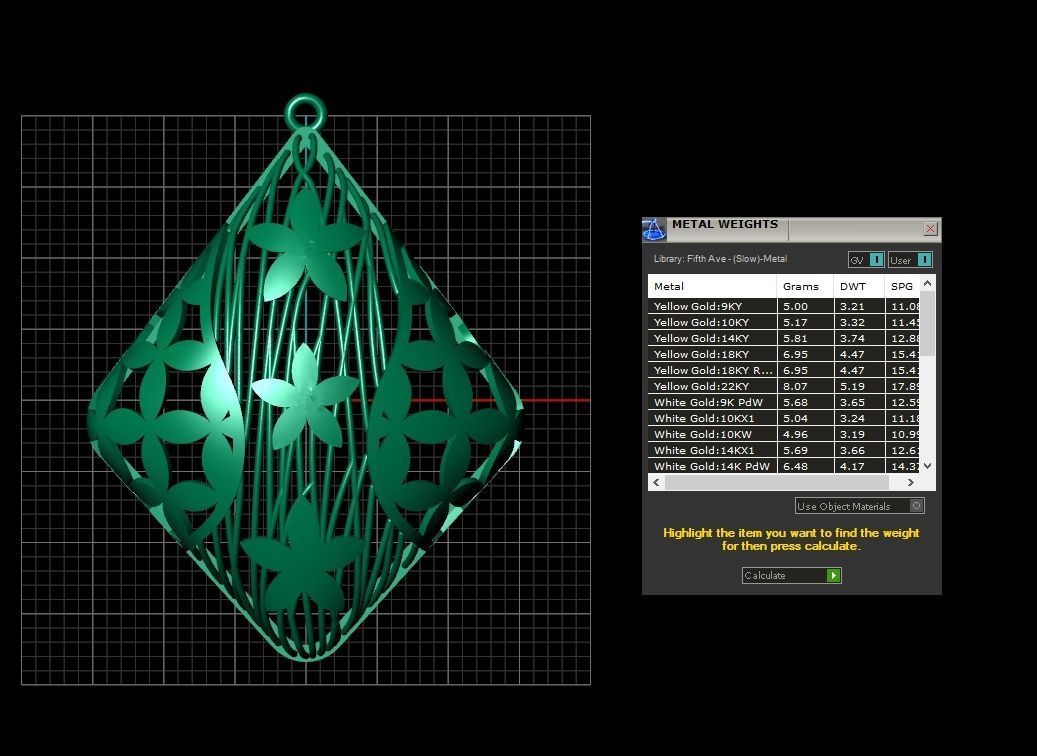Sort by the Metal column header
The width and height of the screenshot is (1037, 756).
(x=712, y=286)
